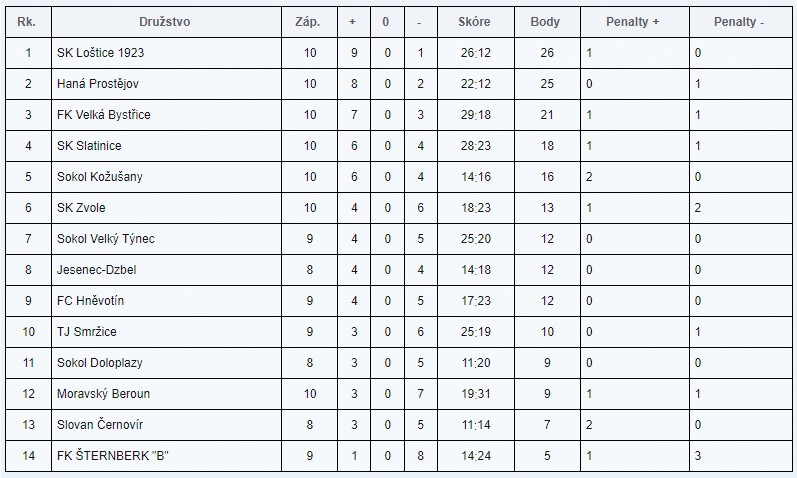The width and height of the screenshot is (797, 478).
Task: Open the SK Loštice 1923 team
Action: click(x=107, y=52)
